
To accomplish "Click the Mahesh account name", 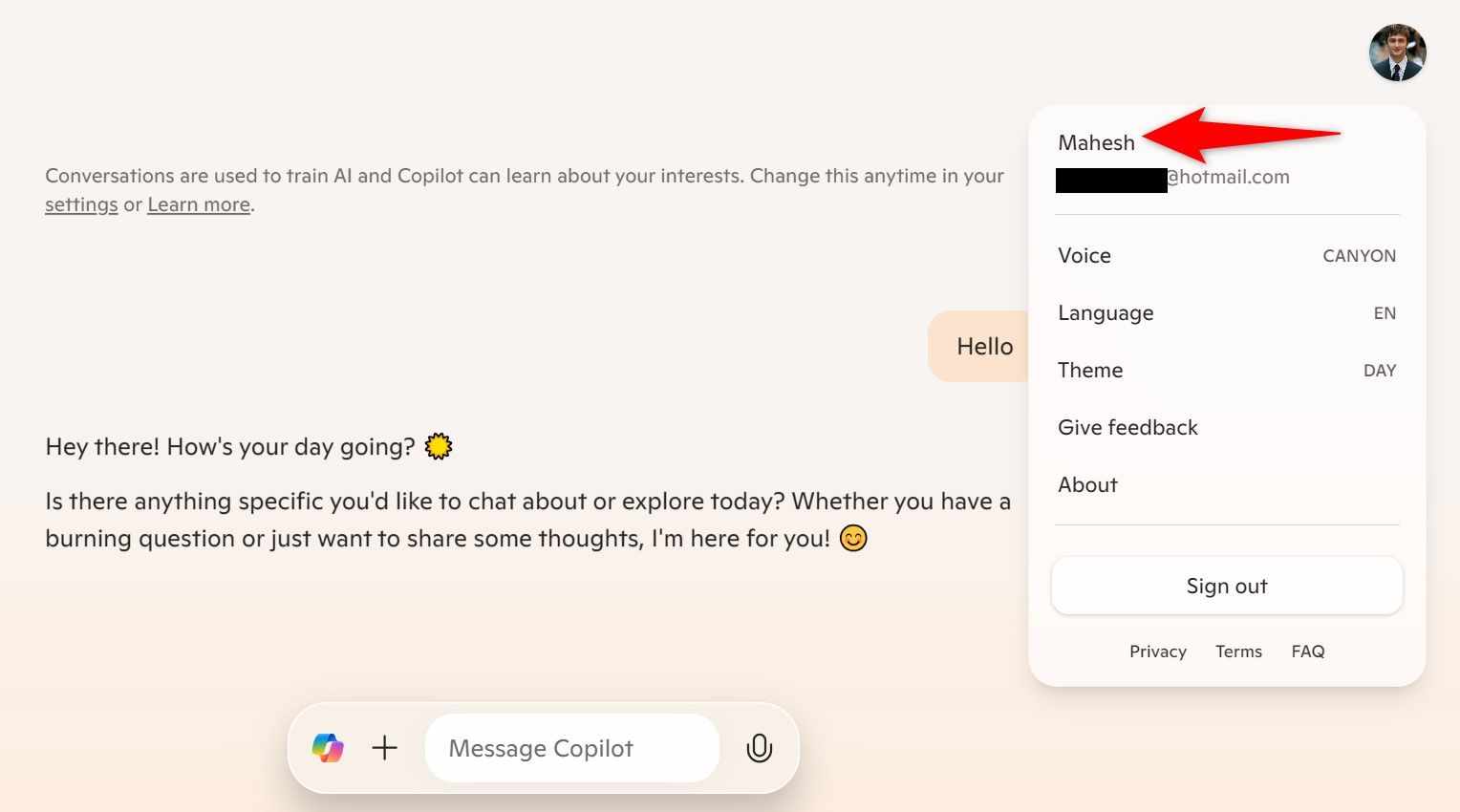I will click(x=1096, y=142).
